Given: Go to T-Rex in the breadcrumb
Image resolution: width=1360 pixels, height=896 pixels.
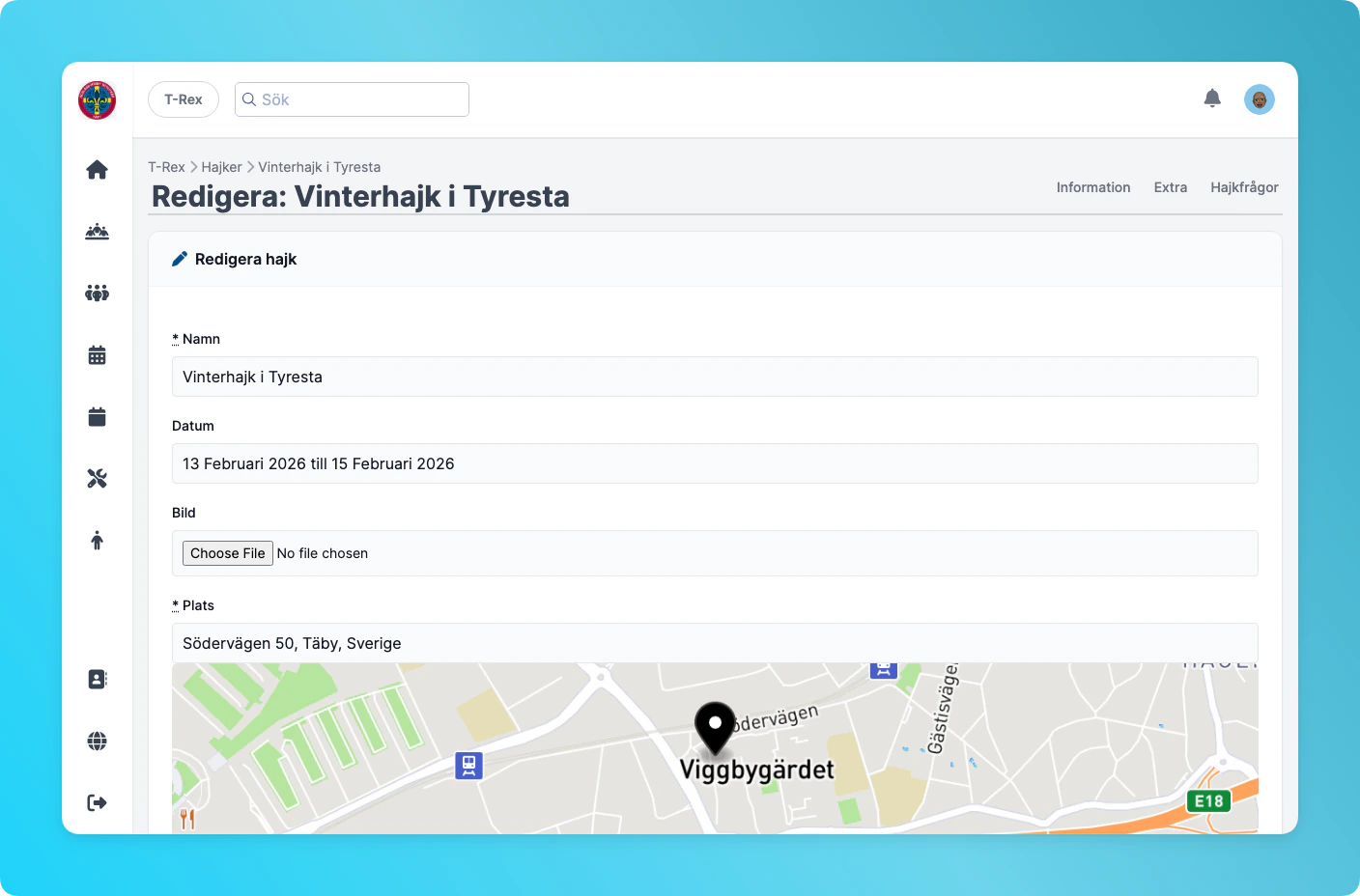Looking at the screenshot, I should coord(166,167).
